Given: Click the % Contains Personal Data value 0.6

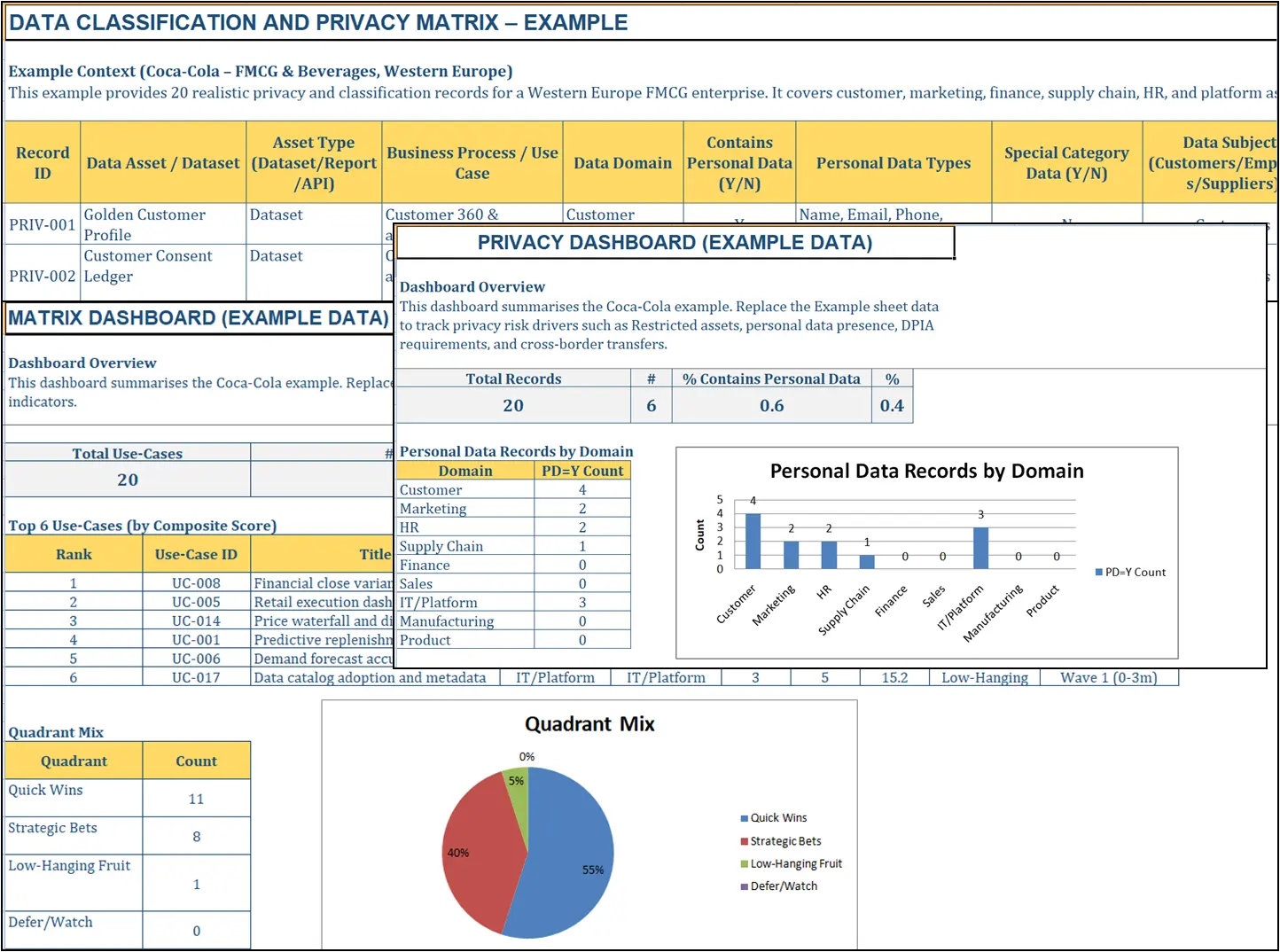Looking at the screenshot, I should (770, 405).
